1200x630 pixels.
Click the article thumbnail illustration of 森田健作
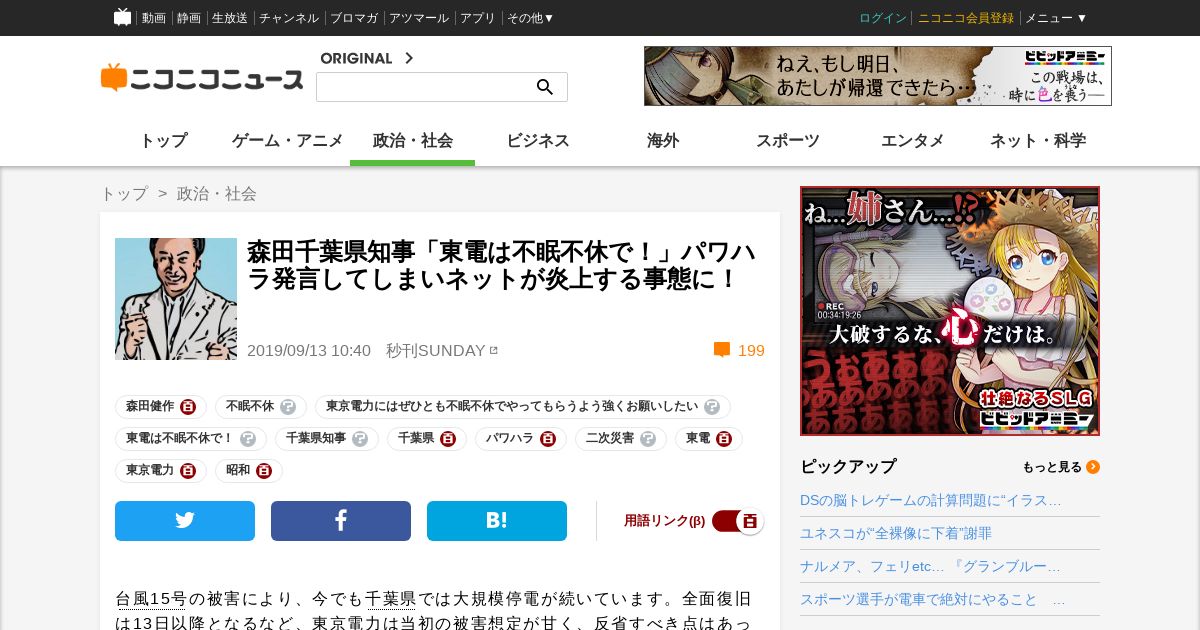[x=176, y=299]
